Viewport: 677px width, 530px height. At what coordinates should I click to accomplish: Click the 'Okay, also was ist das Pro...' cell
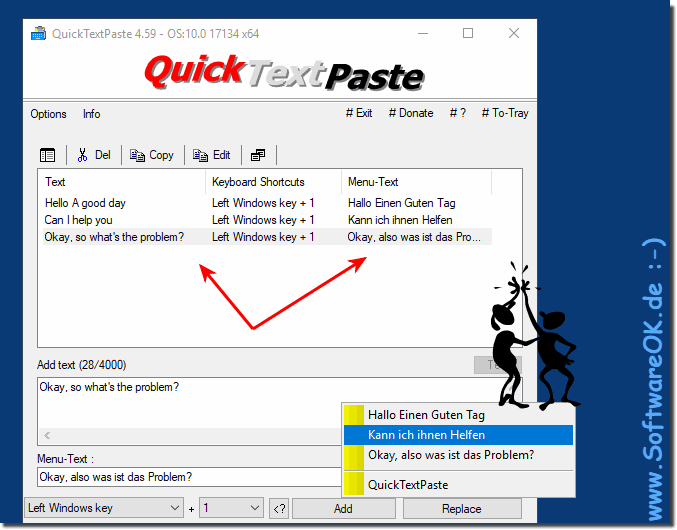click(x=414, y=237)
